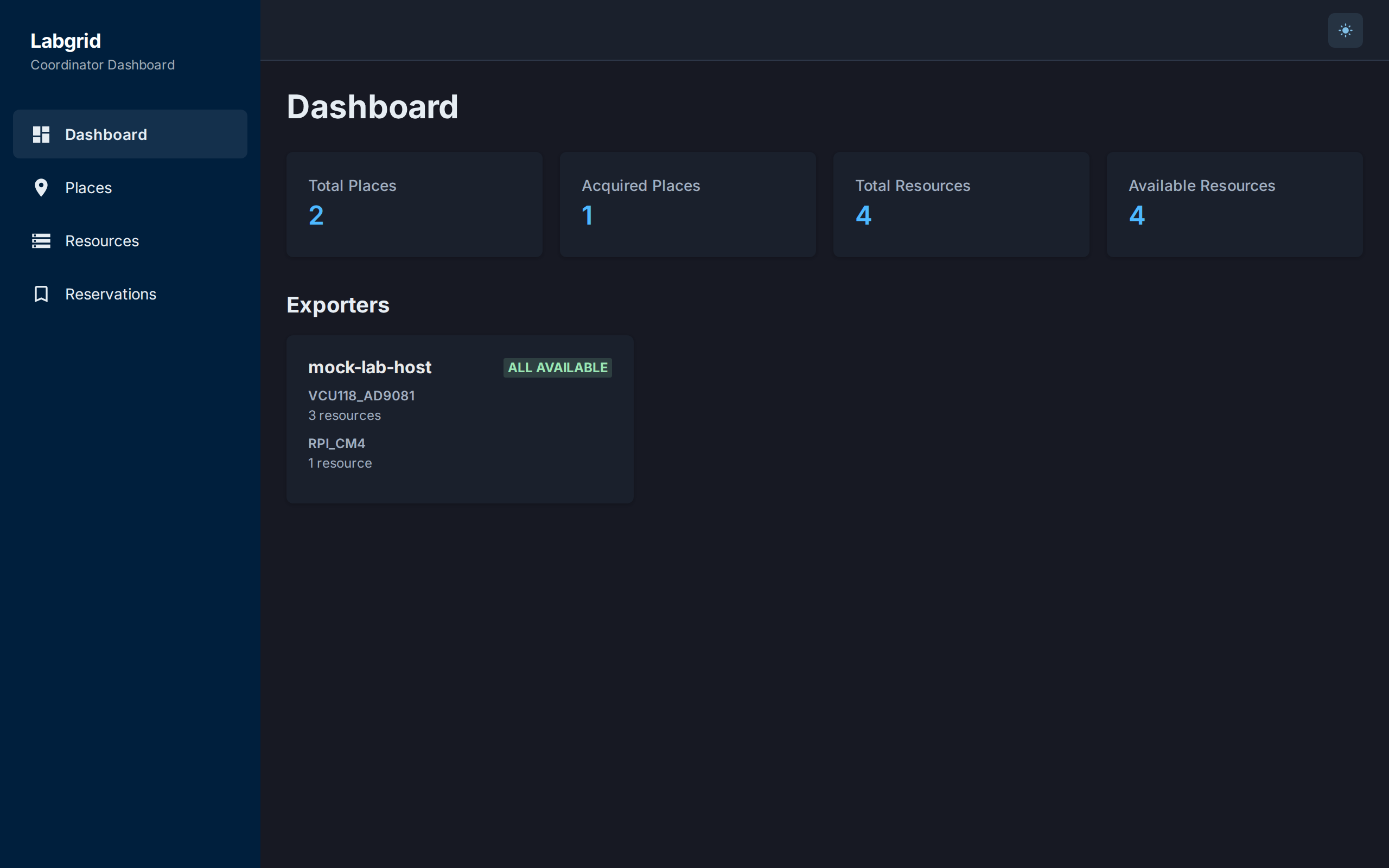Click the Places map pin icon

tap(41, 188)
